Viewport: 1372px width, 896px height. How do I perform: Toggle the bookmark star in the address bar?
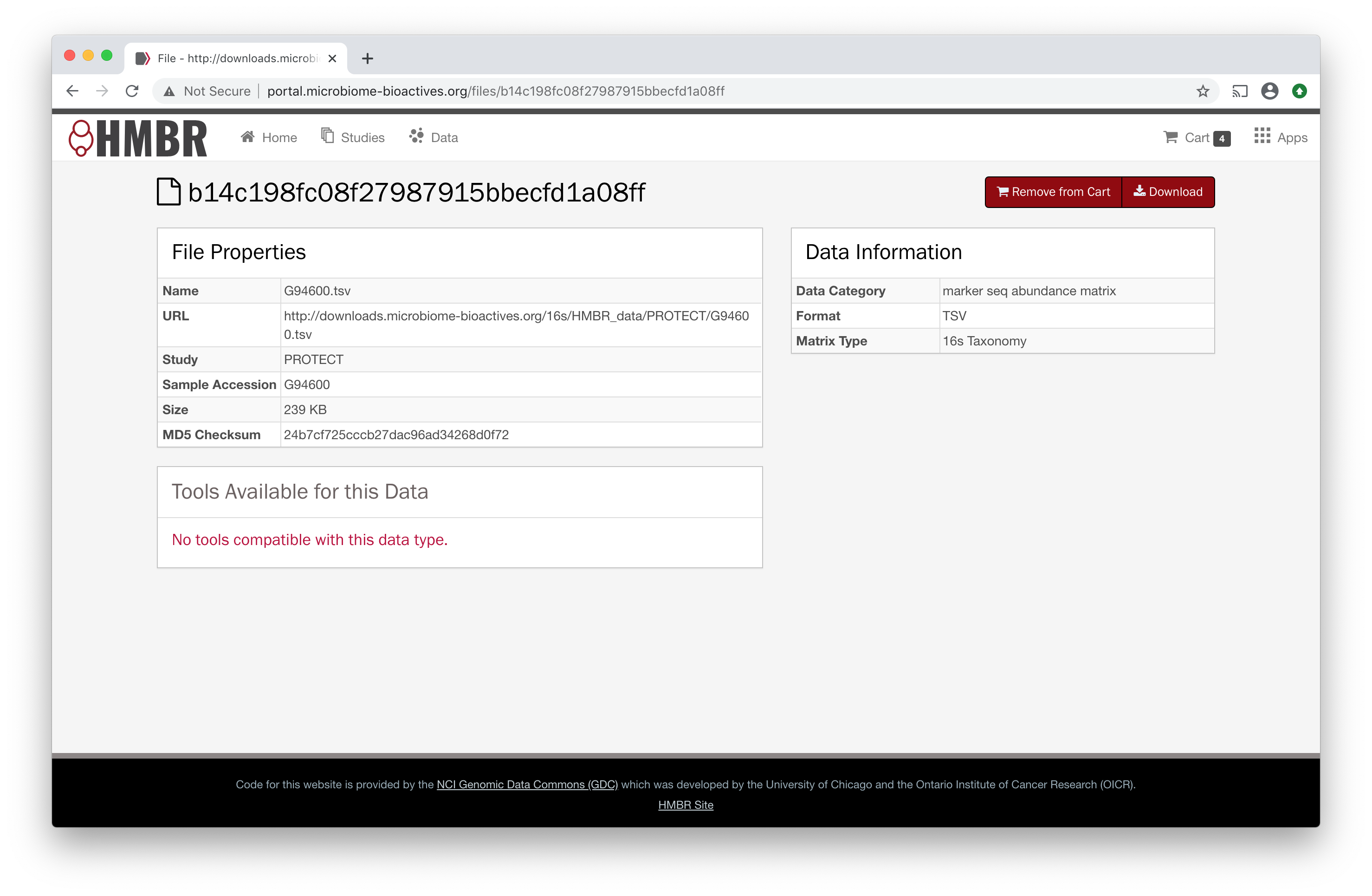(1203, 91)
